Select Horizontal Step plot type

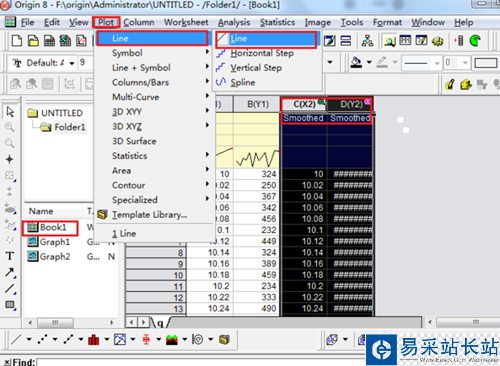point(267,53)
